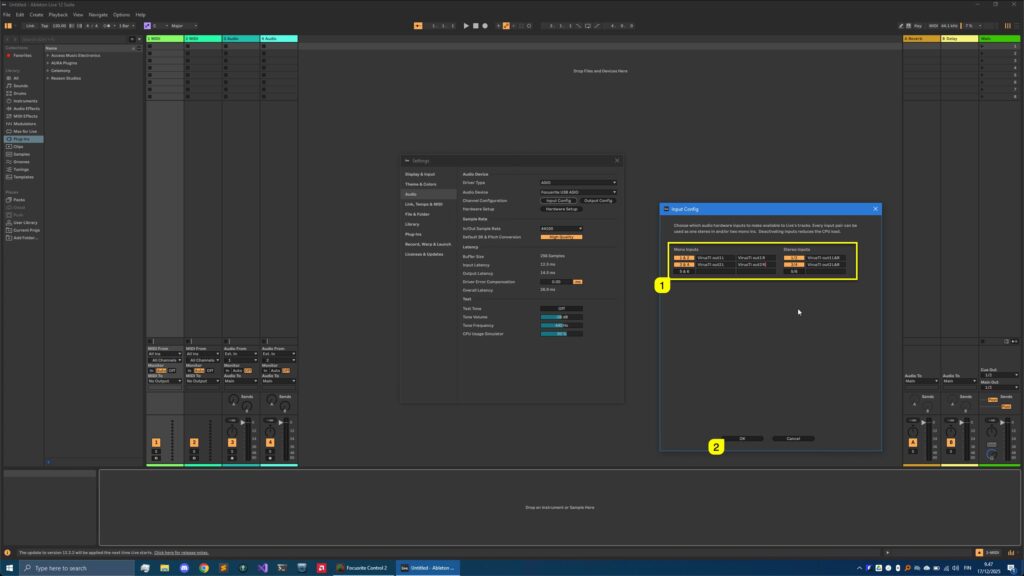Toggle stereo input 1/2 in Input Config
Image resolution: width=1024 pixels, height=576 pixels.
(794, 257)
